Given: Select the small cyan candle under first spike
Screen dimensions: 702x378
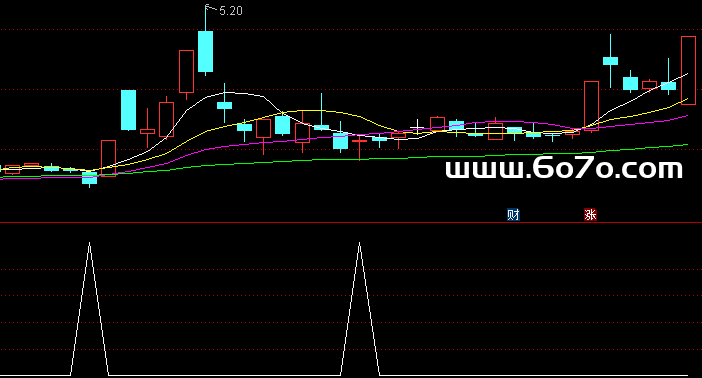Looking at the screenshot, I should click(90, 178).
